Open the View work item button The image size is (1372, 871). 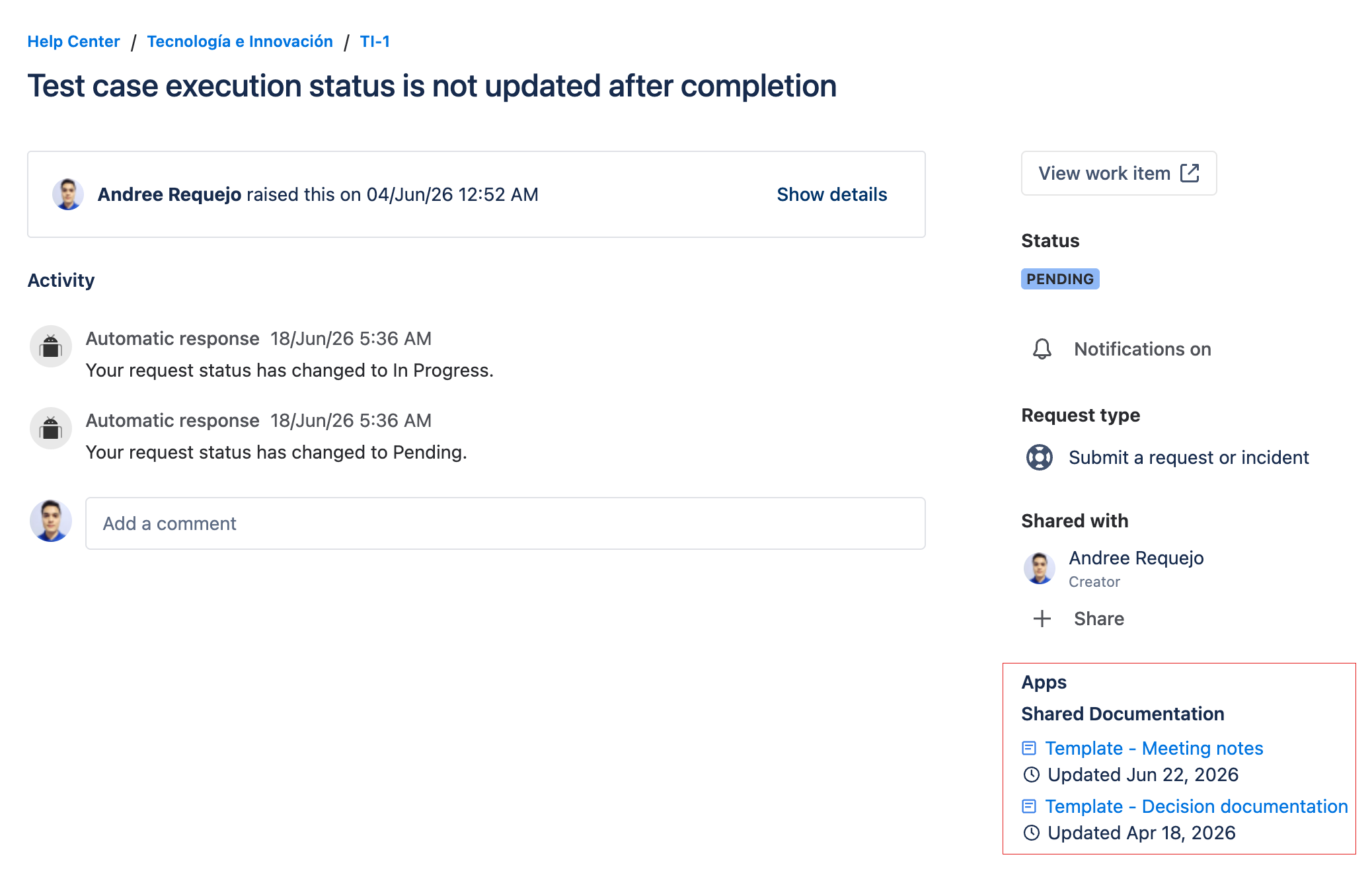(x=1119, y=173)
